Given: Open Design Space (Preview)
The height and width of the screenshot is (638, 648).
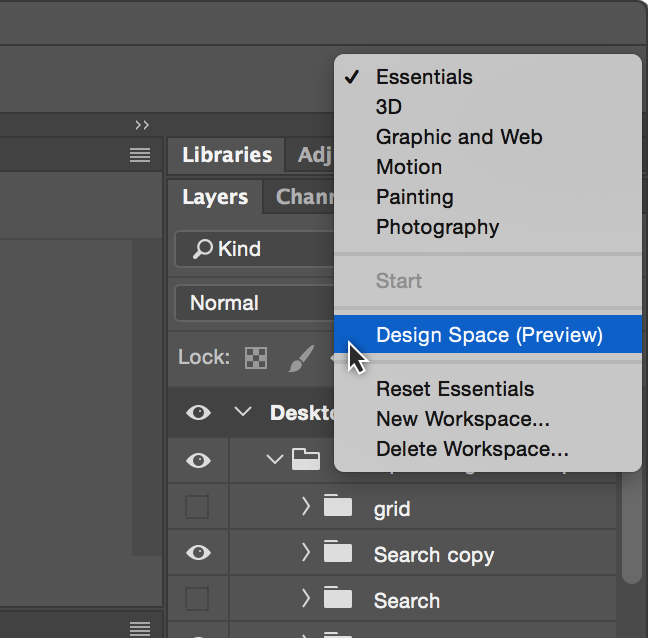Looking at the screenshot, I should coord(488,334).
